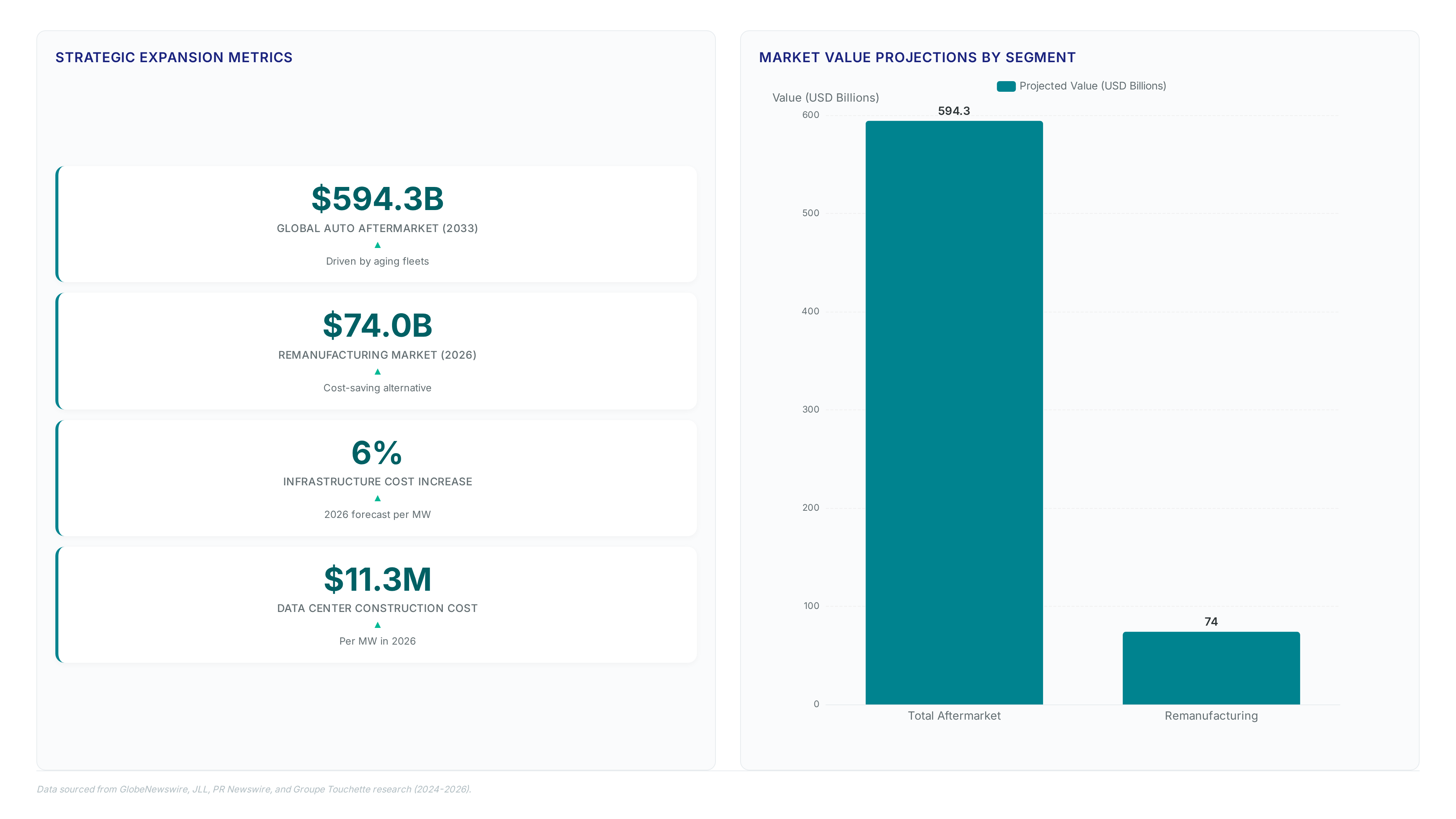
Task: Click the Projected Value (USD Billions) legend label
Action: [1092, 86]
